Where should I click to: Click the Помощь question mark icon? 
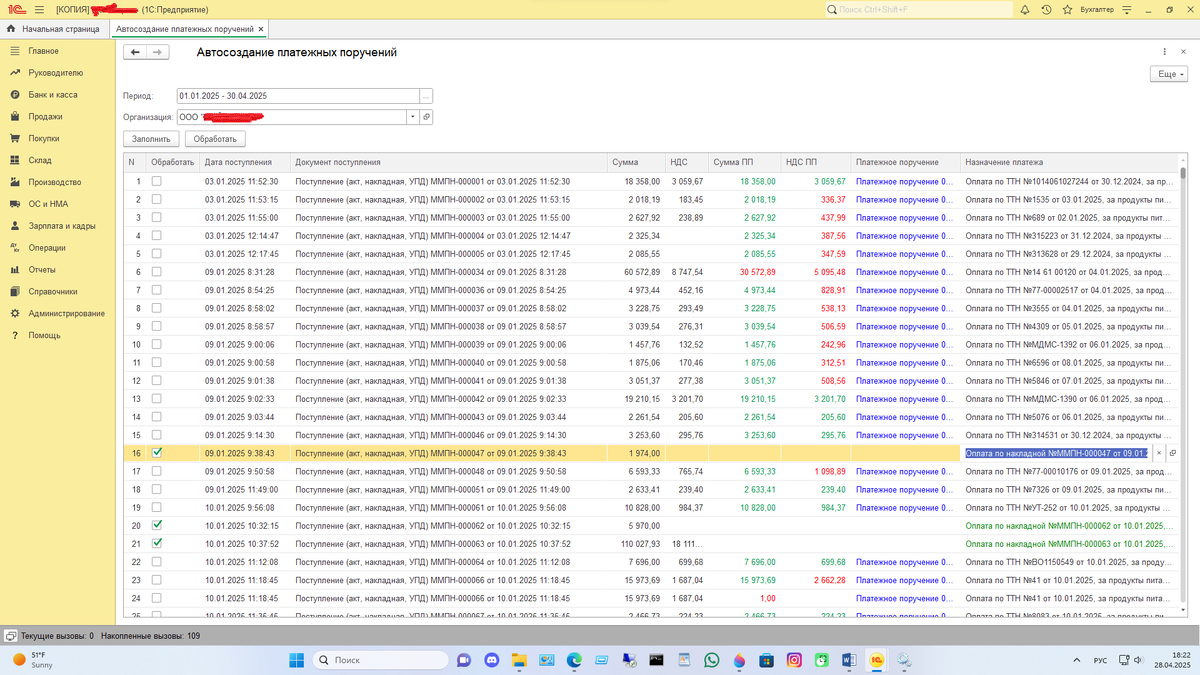coord(15,336)
